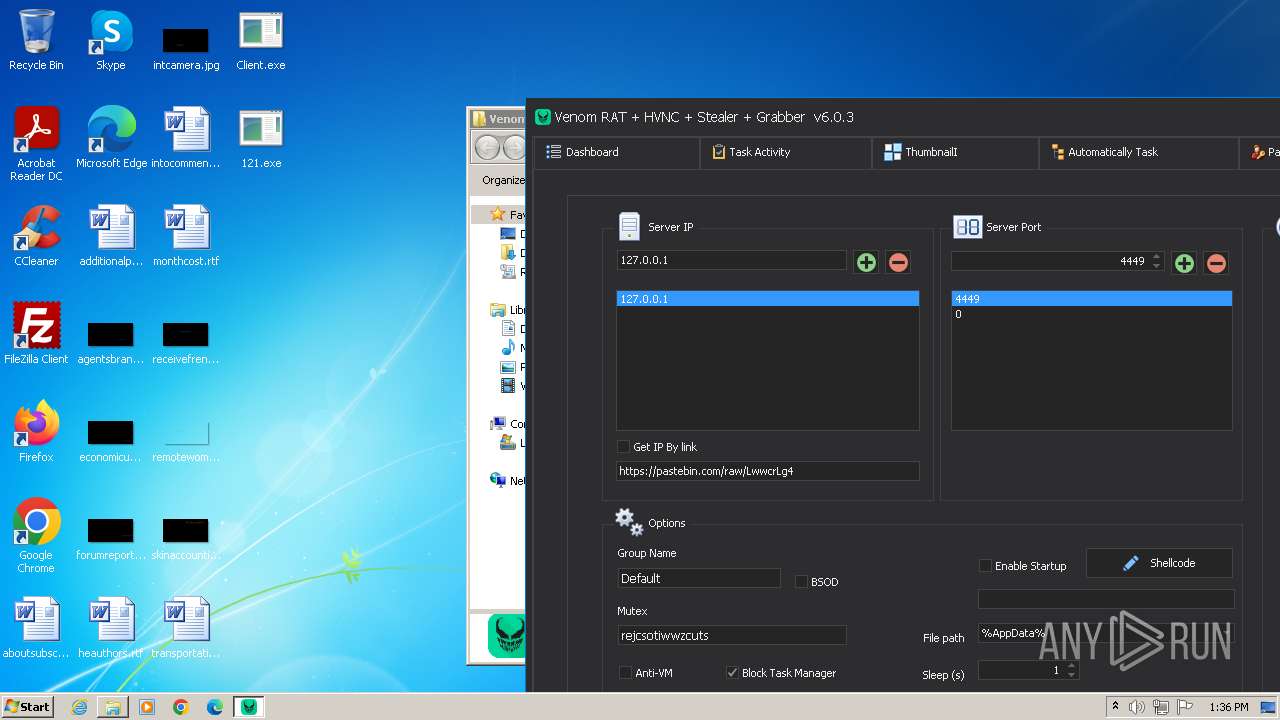Open Google Chrome desktop shortcut
This screenshot has width=1280, height=720.
[x=36, y=536]
